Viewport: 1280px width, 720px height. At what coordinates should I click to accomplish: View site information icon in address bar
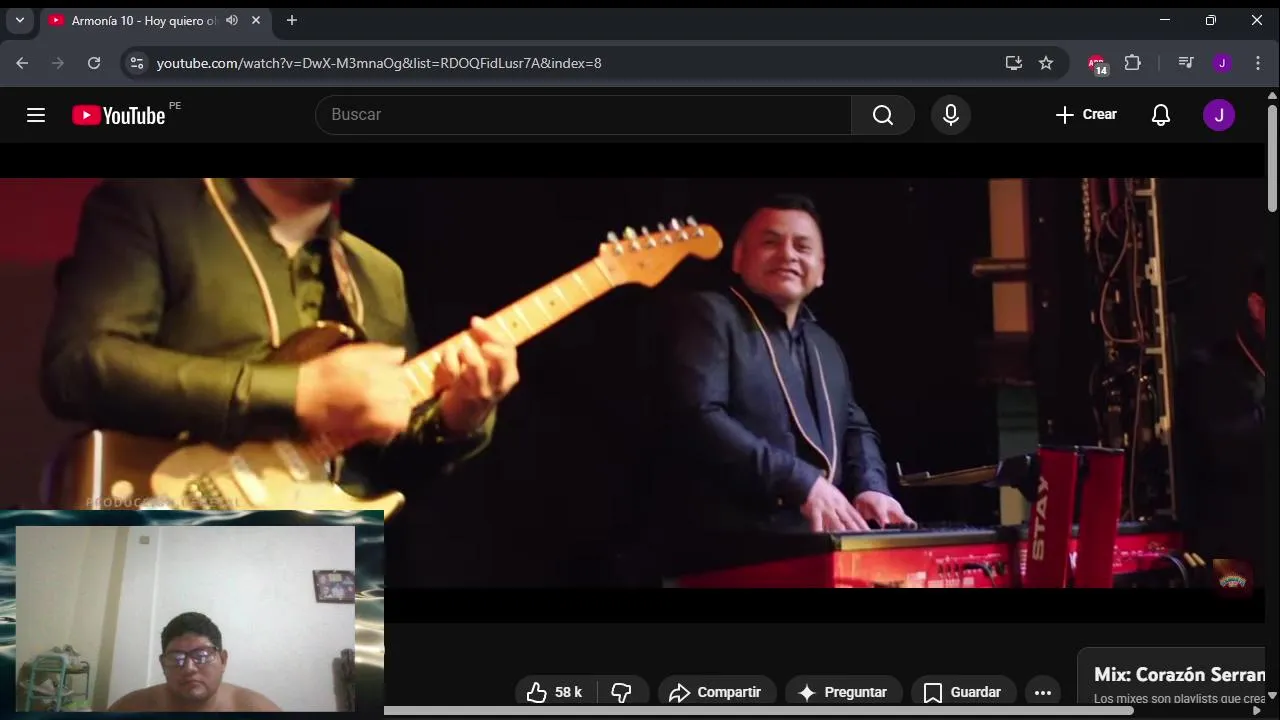[137, 63]
